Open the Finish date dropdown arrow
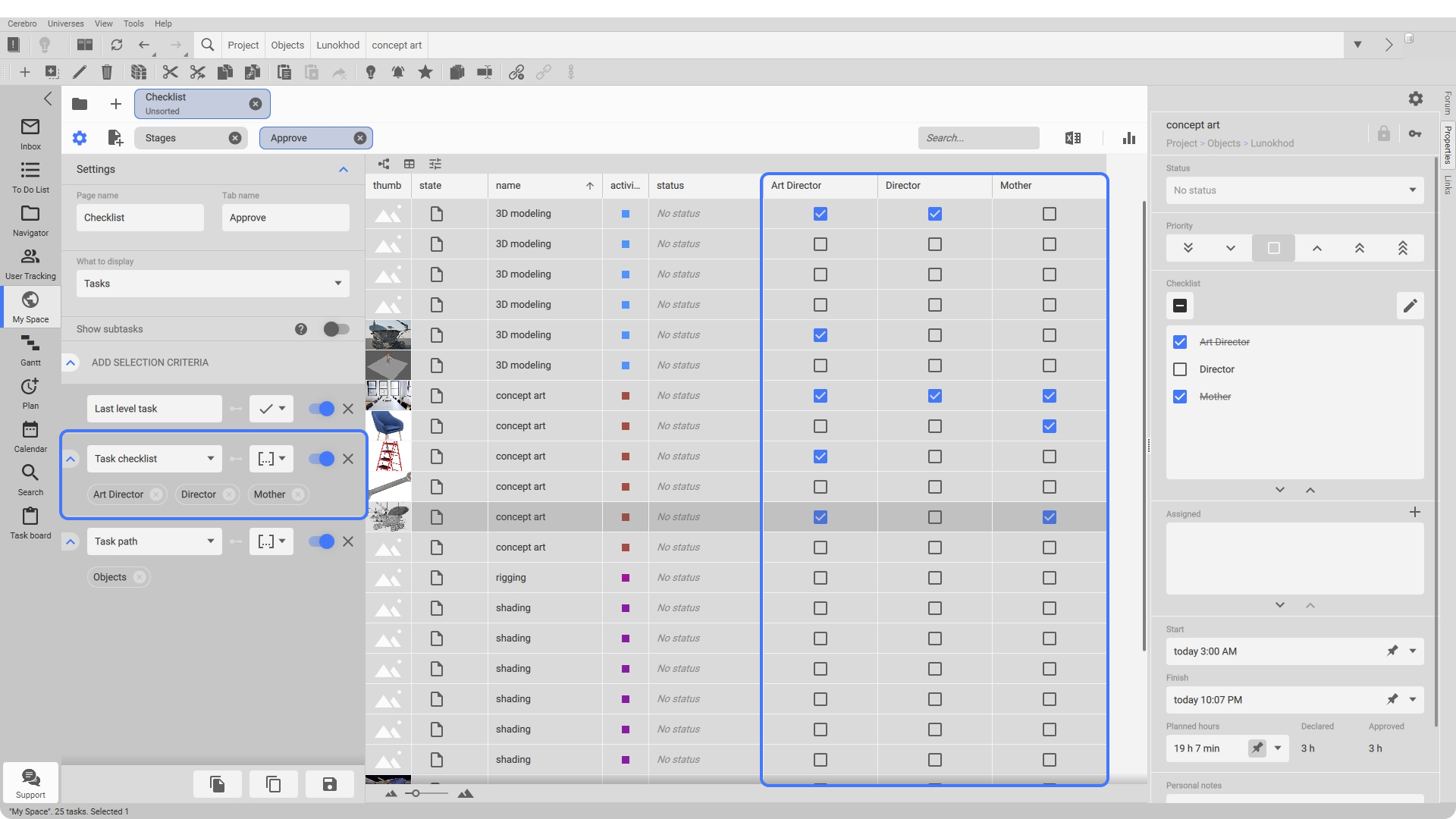Image resolution: width=1456 pixels, height=819 pixels. 1413,699
